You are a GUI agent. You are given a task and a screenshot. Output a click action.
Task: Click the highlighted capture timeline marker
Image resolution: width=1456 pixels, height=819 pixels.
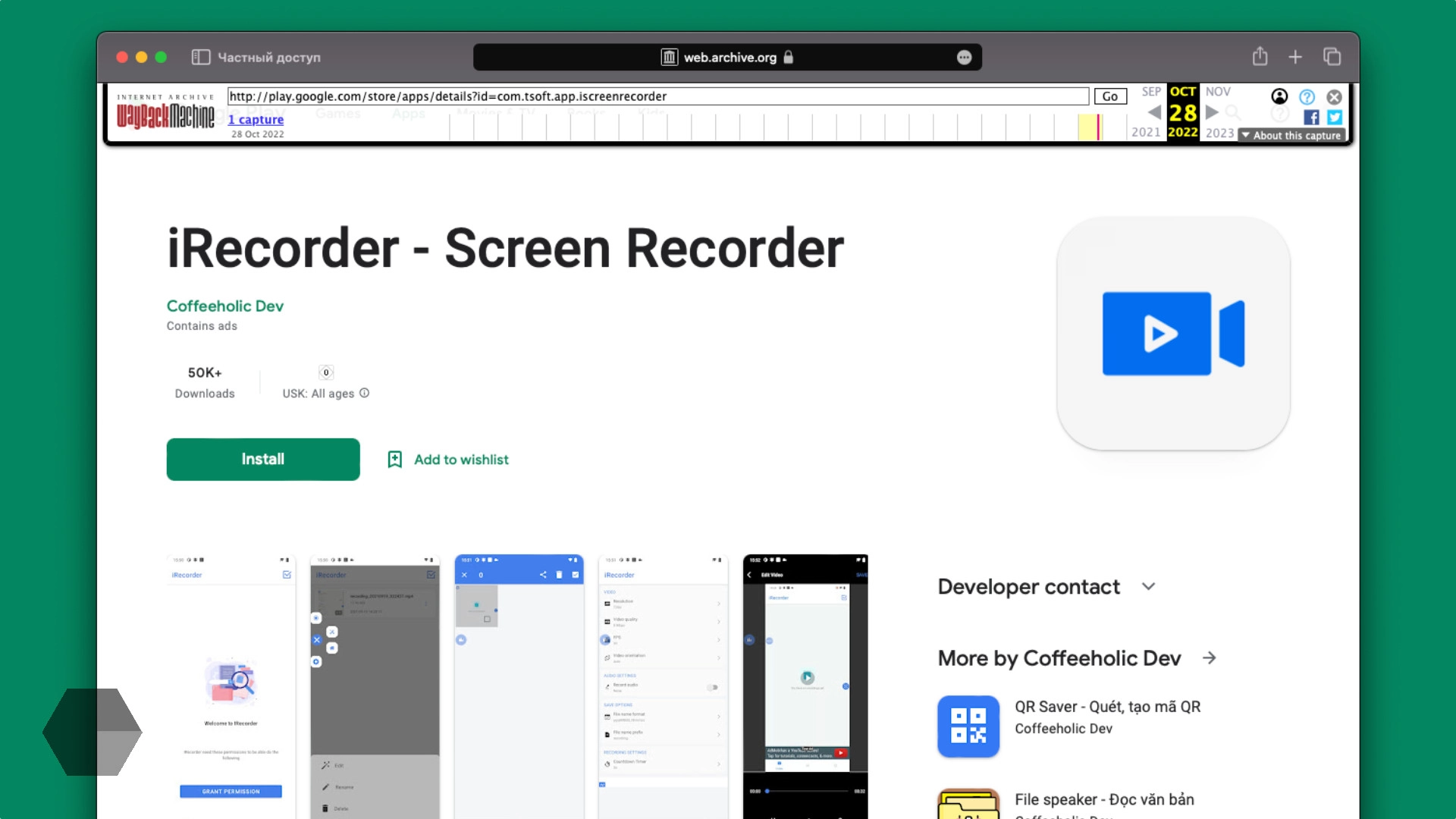pos(1097,126)
